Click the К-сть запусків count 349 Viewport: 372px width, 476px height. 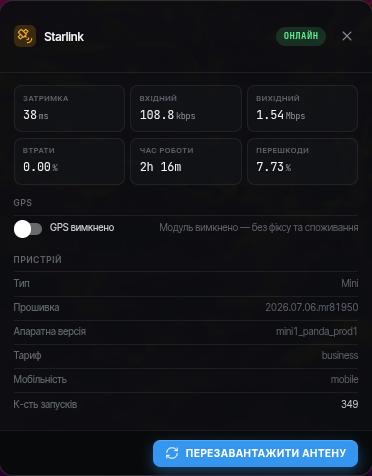pyautogui.click(x=350, y=404)
